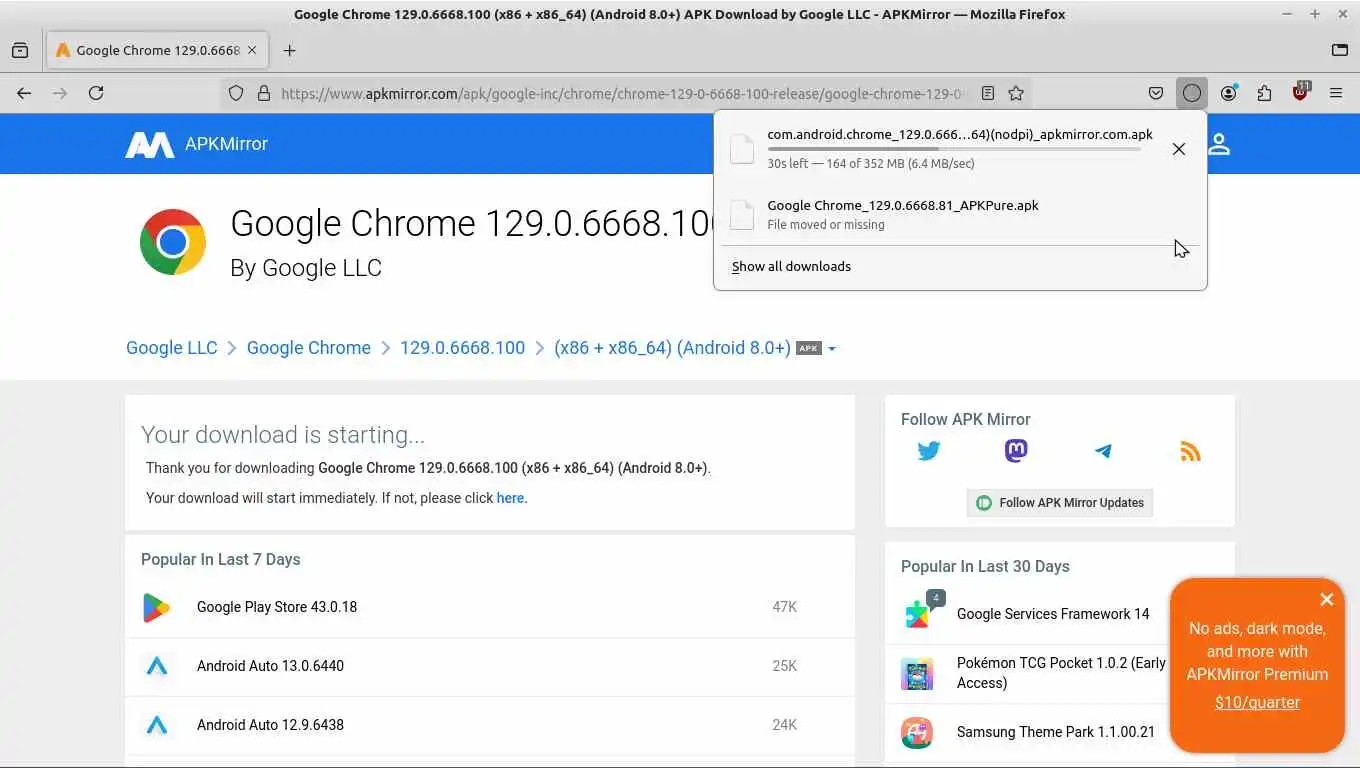Close the Google Chrome 129.0.6668 tab
1360x768 pixels.
[252, 50]
